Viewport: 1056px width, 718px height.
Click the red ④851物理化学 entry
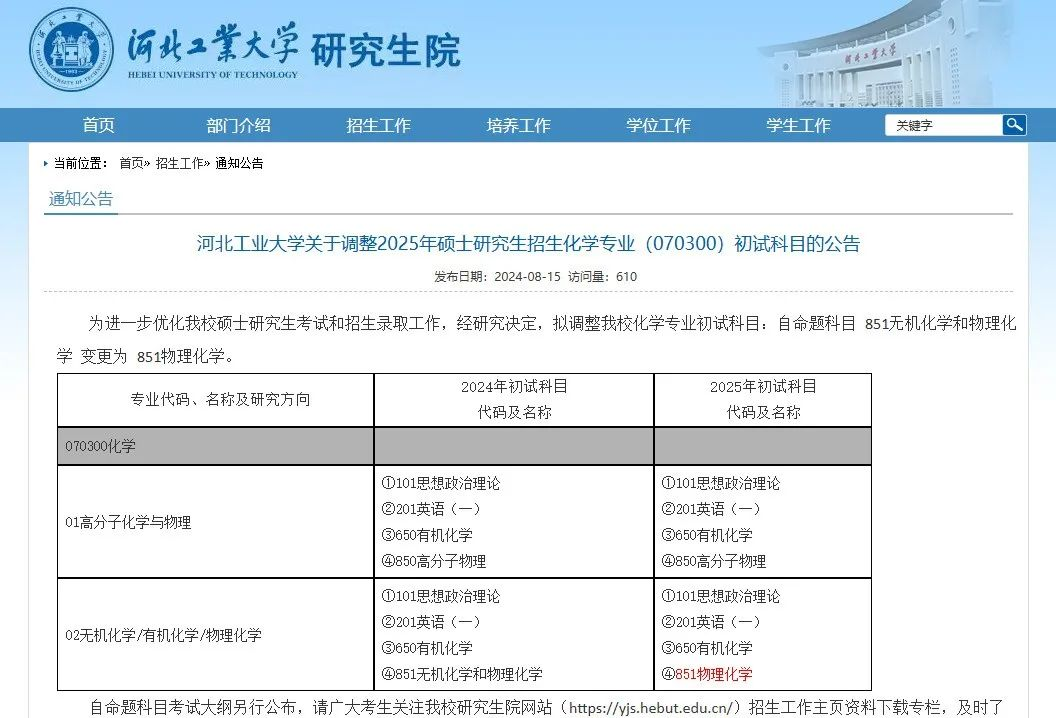click(707, 674)
